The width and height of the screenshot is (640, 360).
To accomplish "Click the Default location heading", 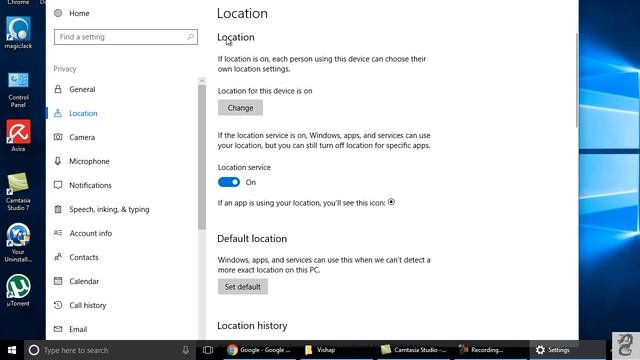I will tap(252, 238).
